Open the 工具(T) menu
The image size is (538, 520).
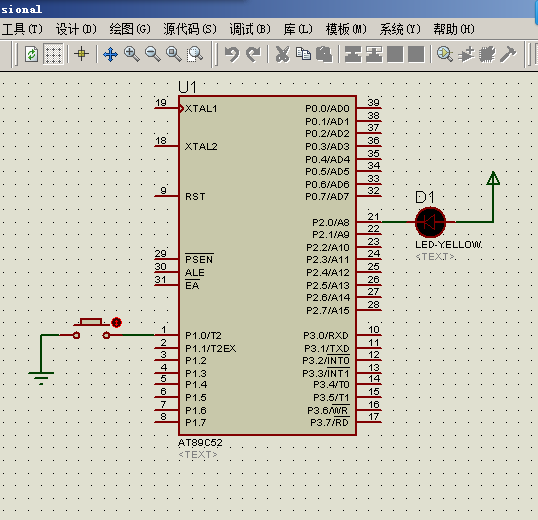tap(22, 29)
